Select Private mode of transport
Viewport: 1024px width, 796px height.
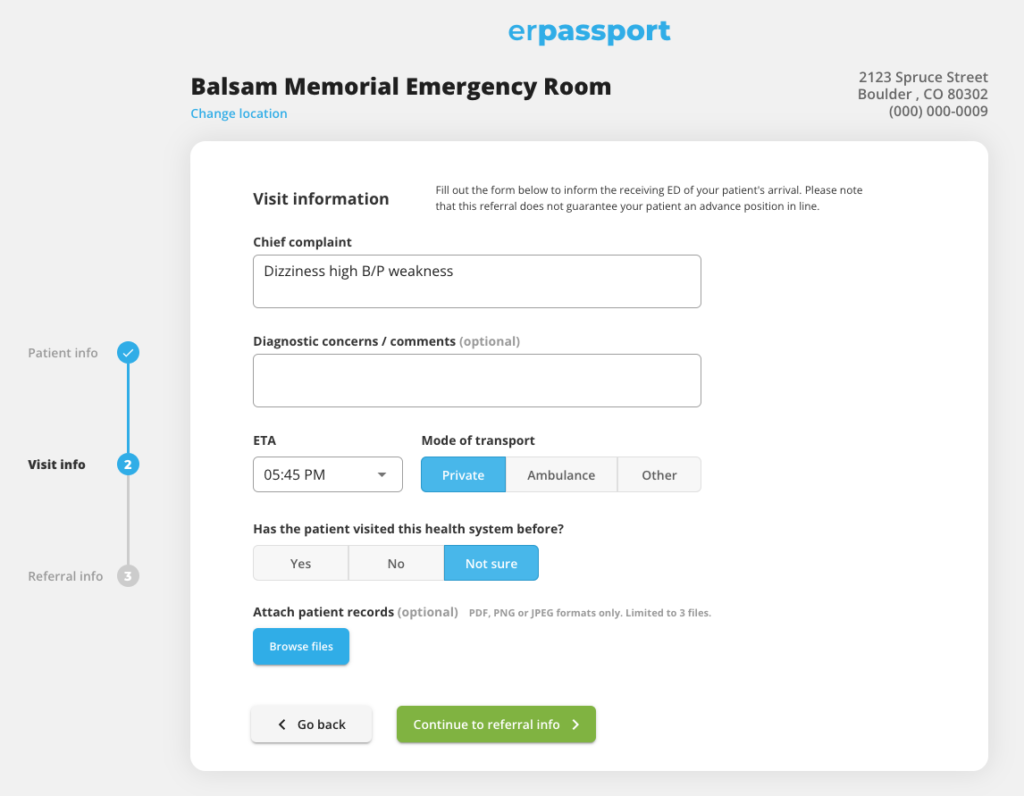tap(463, 475)
